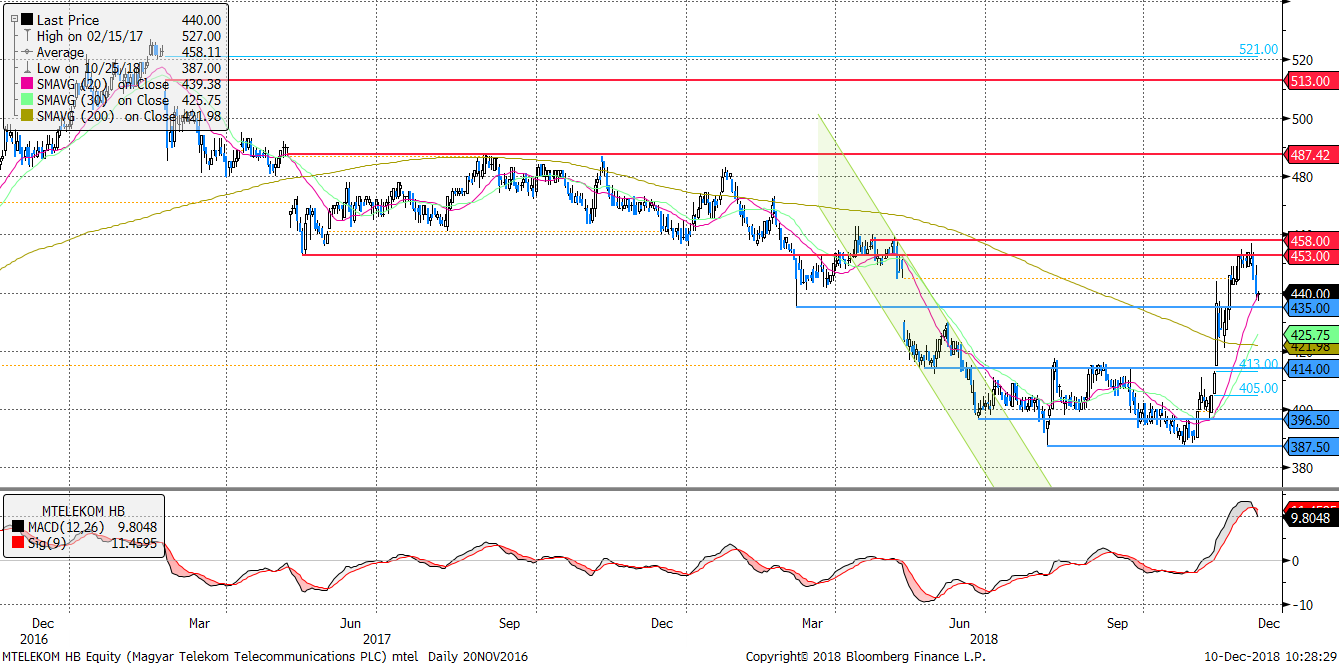The width and height of the screenshot is (1339, 665).
Task: Click the blue 414.00 price tag
Action: (1310, 369)
